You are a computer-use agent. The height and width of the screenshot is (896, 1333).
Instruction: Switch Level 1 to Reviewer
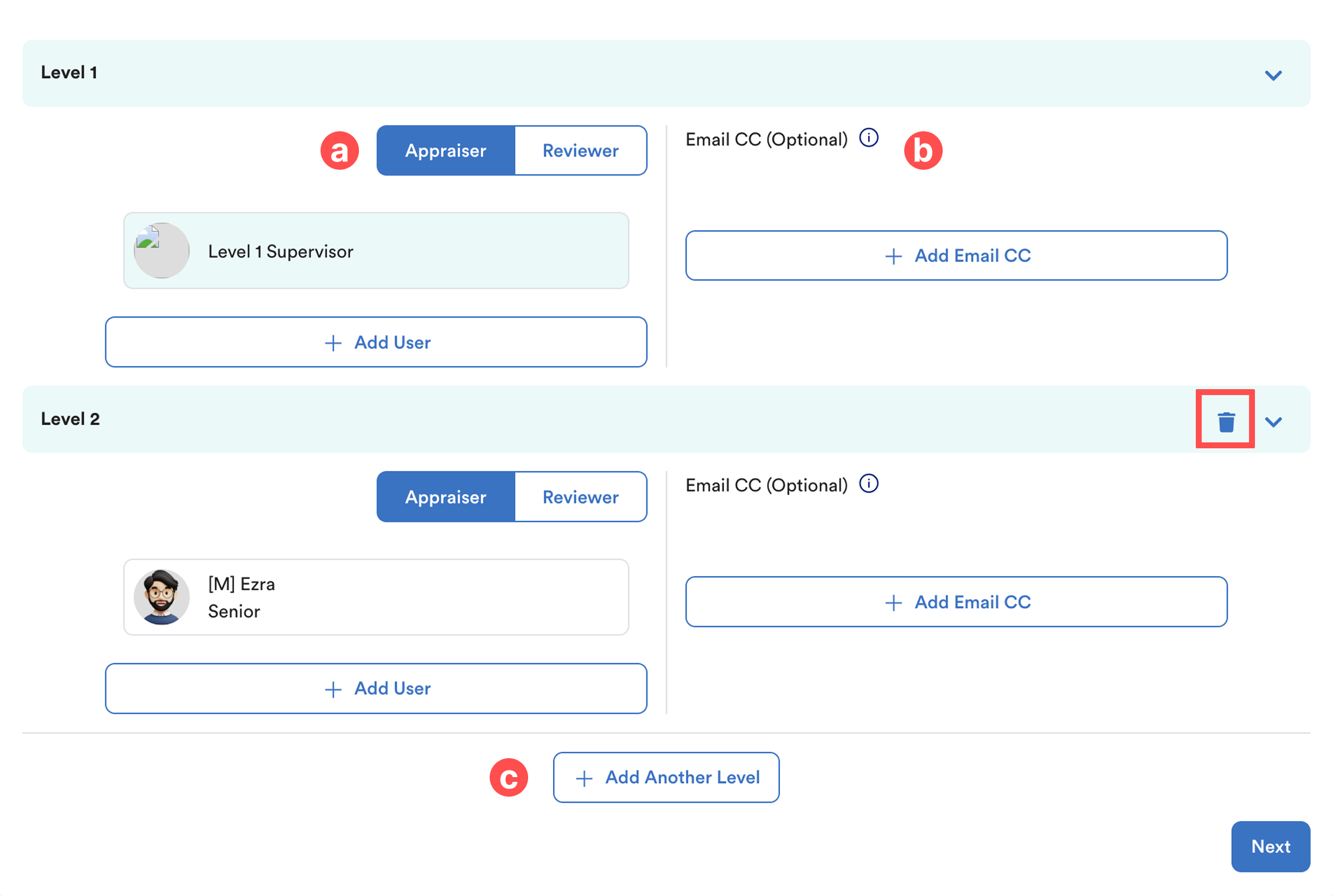click(x=580, y=151)
